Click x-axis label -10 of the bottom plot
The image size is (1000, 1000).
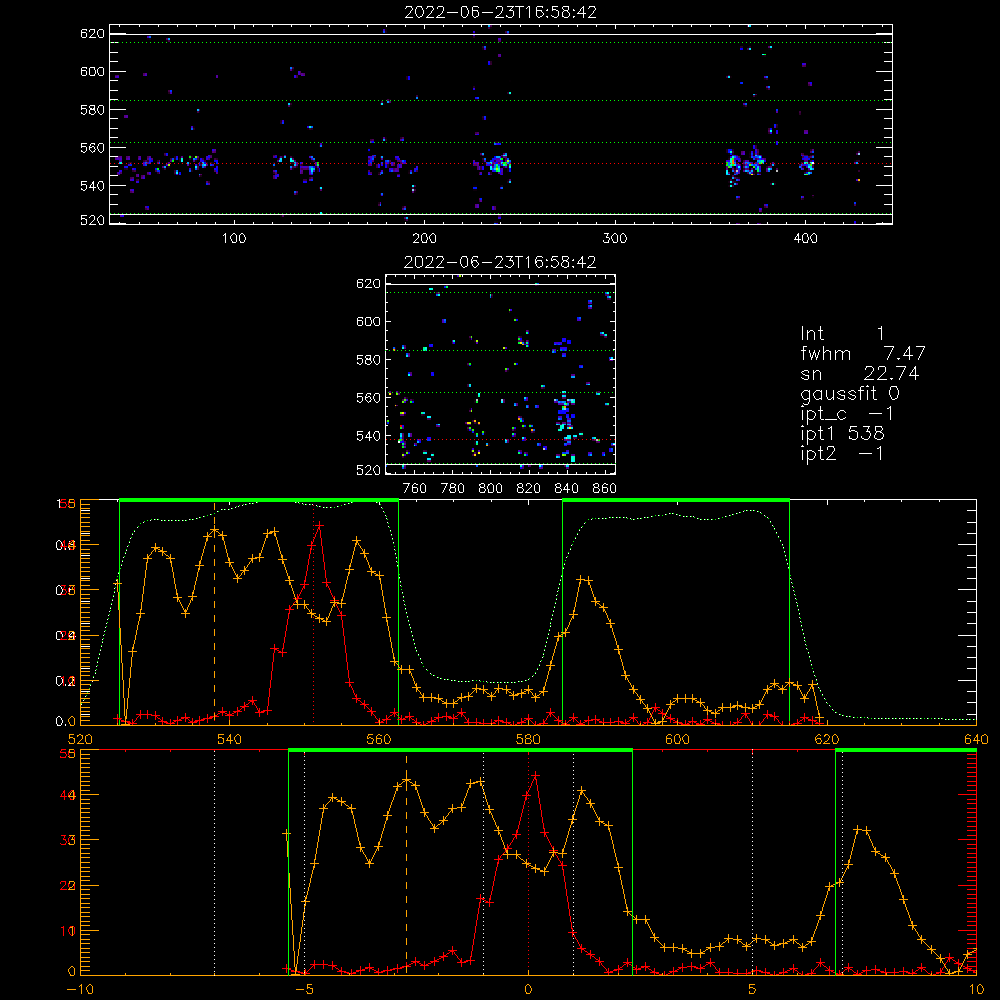tap(80, 990)
